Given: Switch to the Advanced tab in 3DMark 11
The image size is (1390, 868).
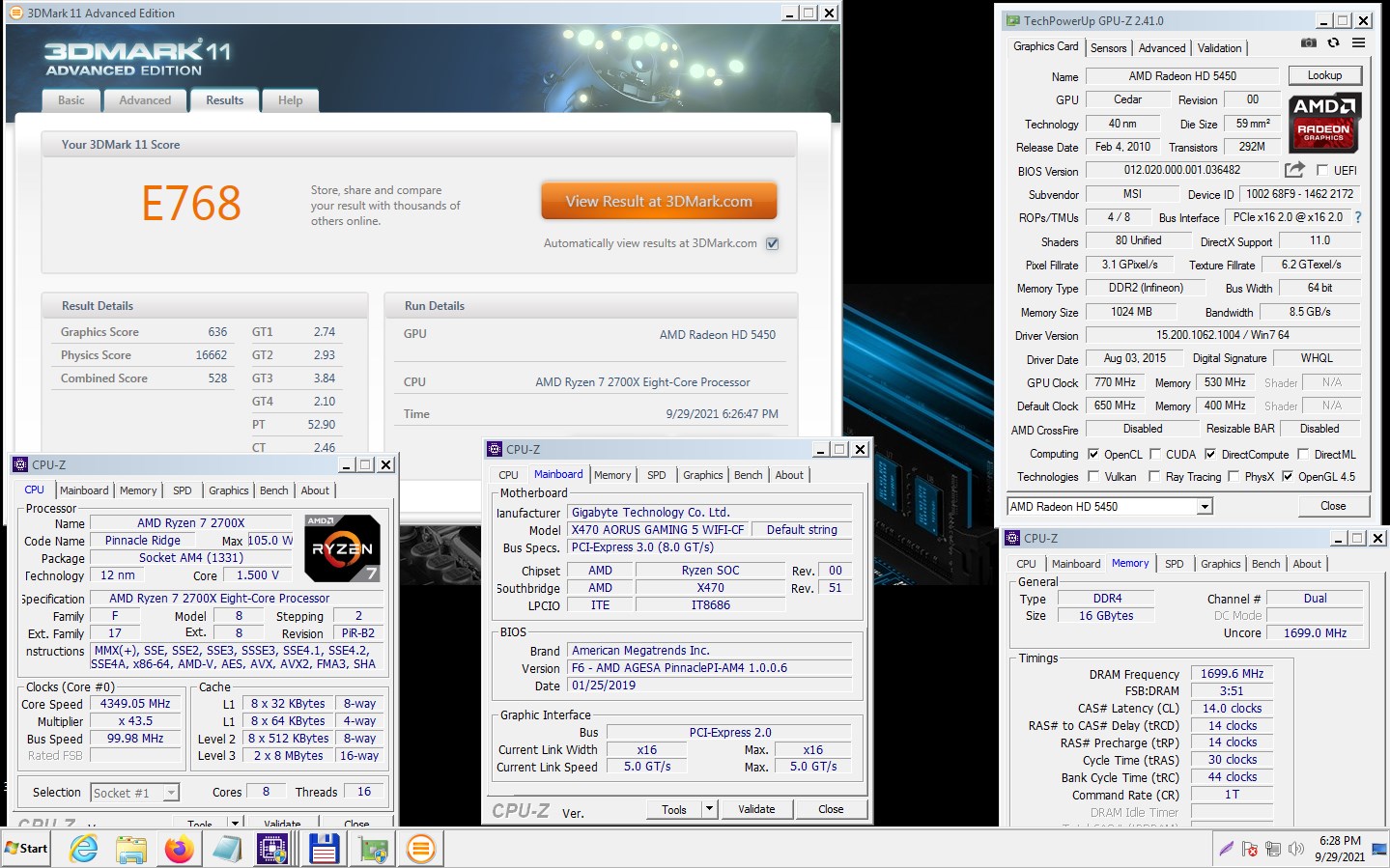Looking at the screenshot, I should point(145,100).
